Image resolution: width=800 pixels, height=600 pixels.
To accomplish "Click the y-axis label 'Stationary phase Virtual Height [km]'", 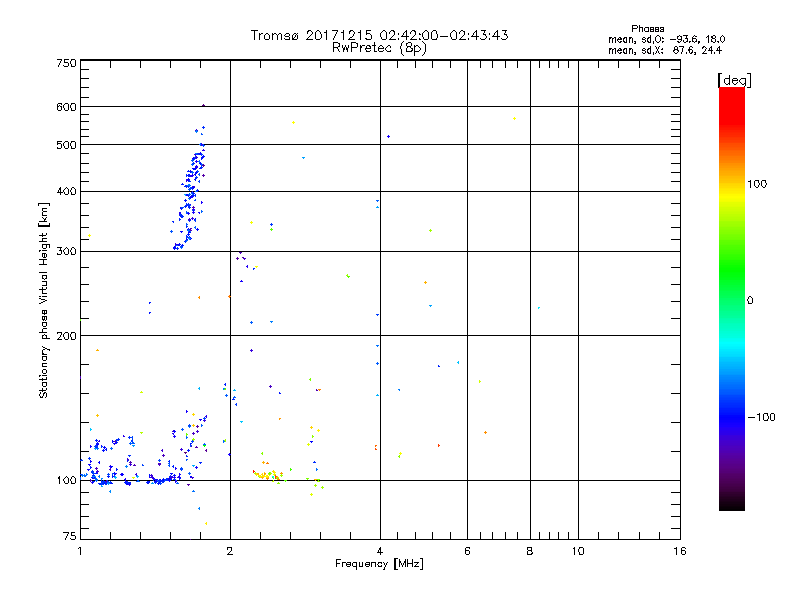I will (x=43, y=301).
